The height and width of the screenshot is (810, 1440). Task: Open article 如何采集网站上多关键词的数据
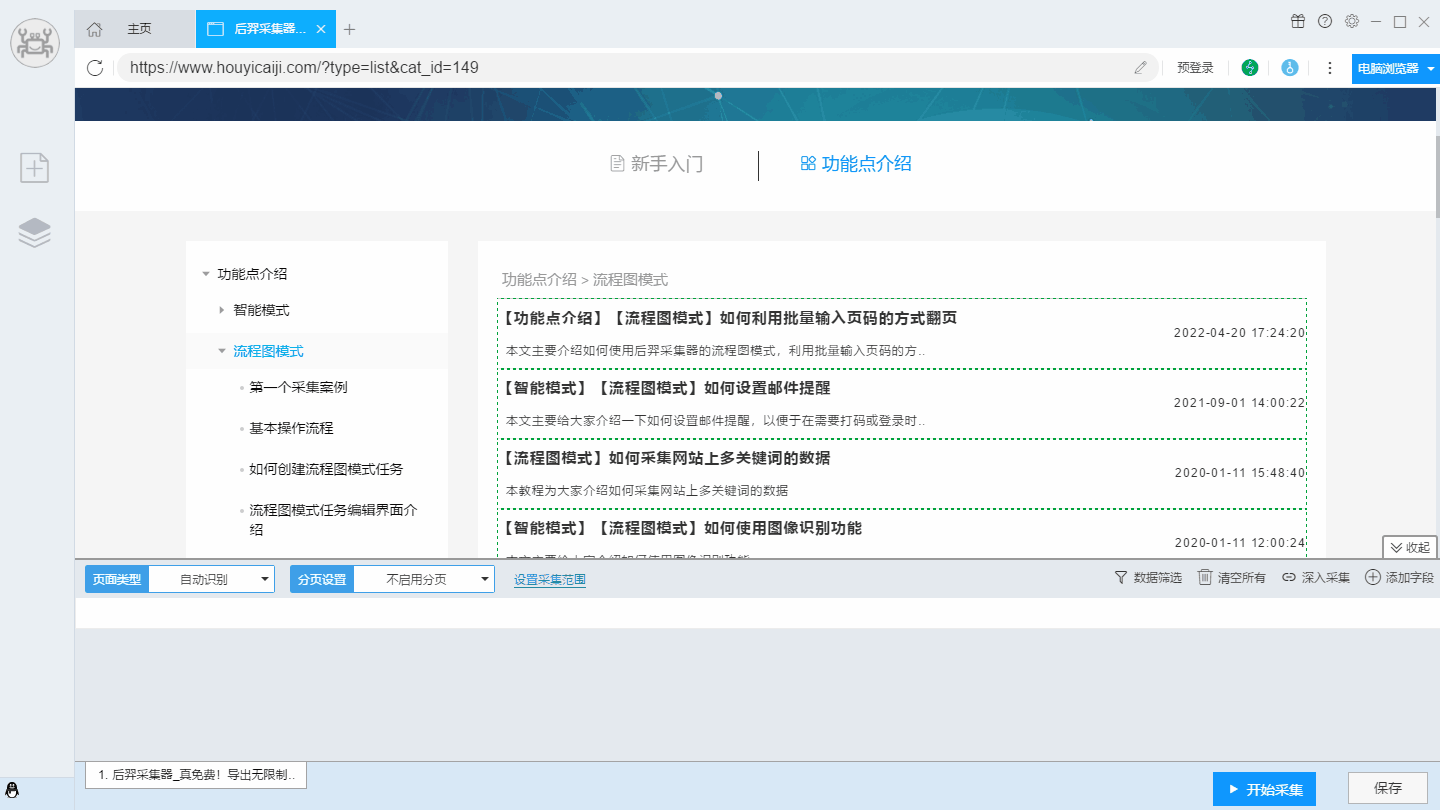coord(666,458)
